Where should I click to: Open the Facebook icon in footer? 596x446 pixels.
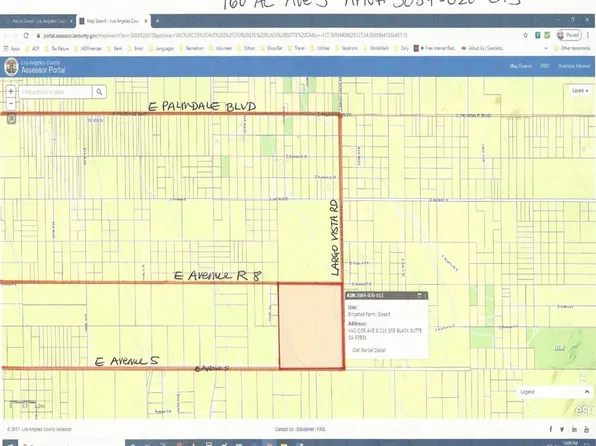(550, 429)
